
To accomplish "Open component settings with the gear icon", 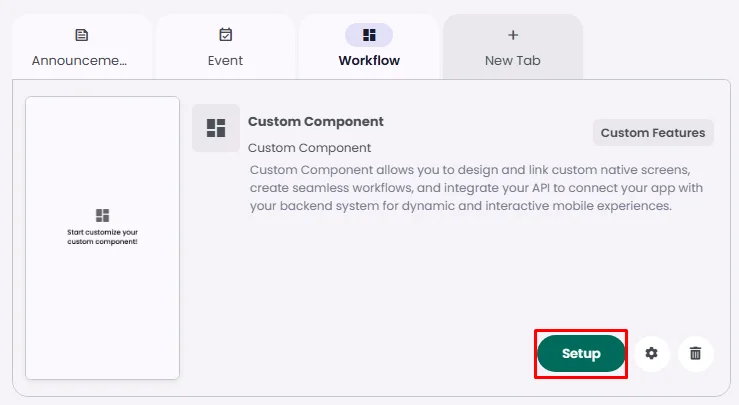I will click(652, 353).
